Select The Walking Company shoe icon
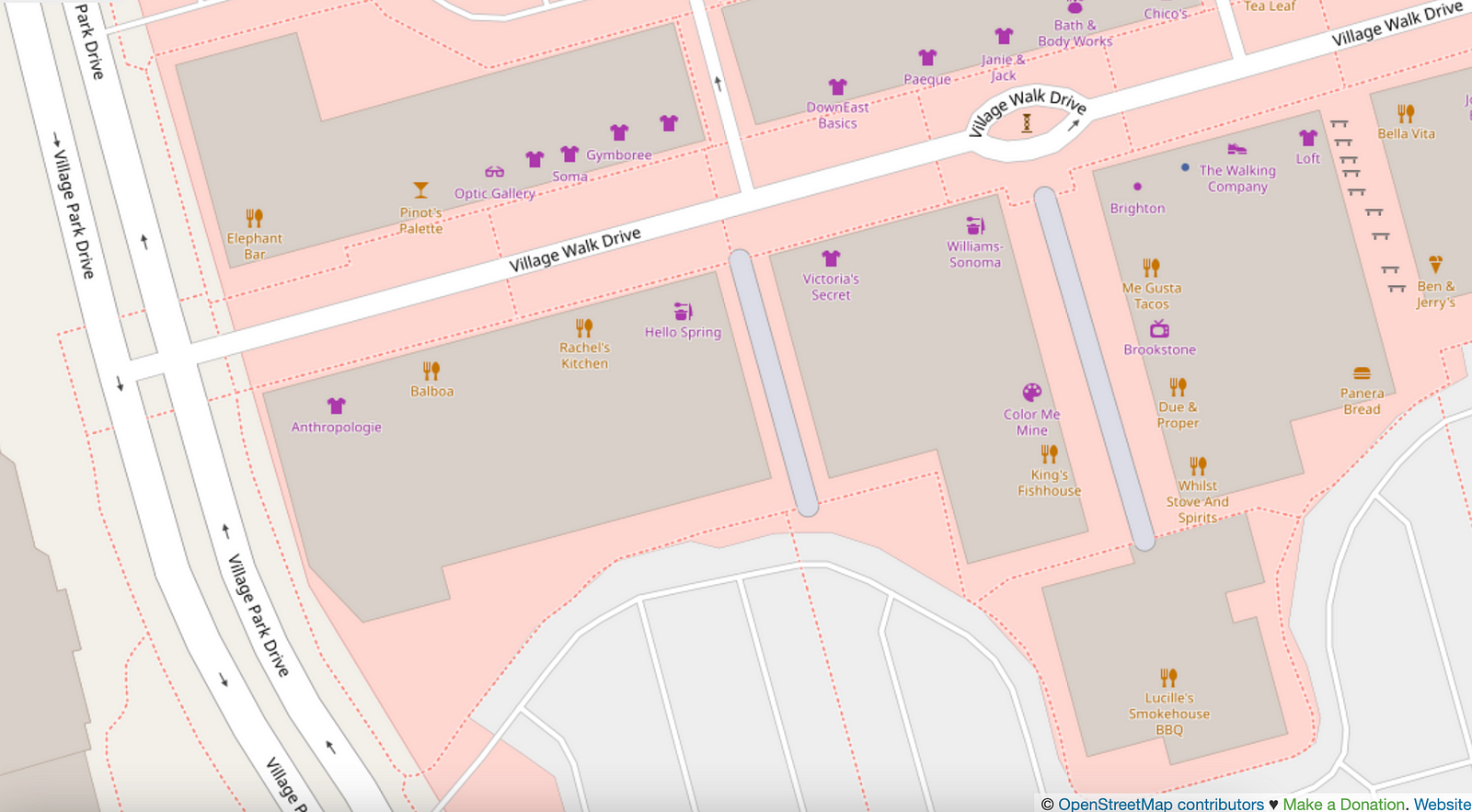The image size is (1472, 812). (1237, 149)
